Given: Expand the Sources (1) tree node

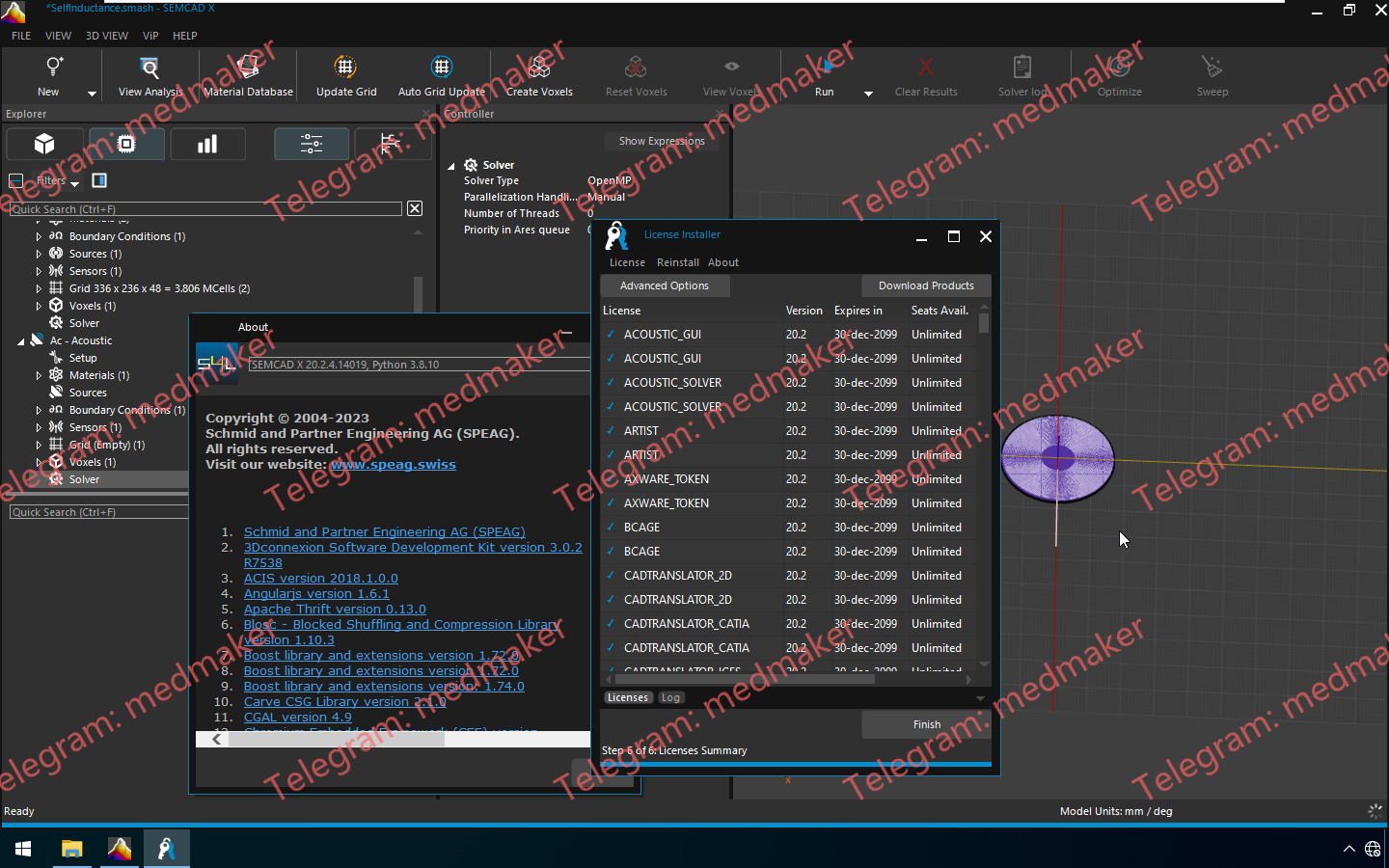Looking at the screenshot, I should pos(39,254).
